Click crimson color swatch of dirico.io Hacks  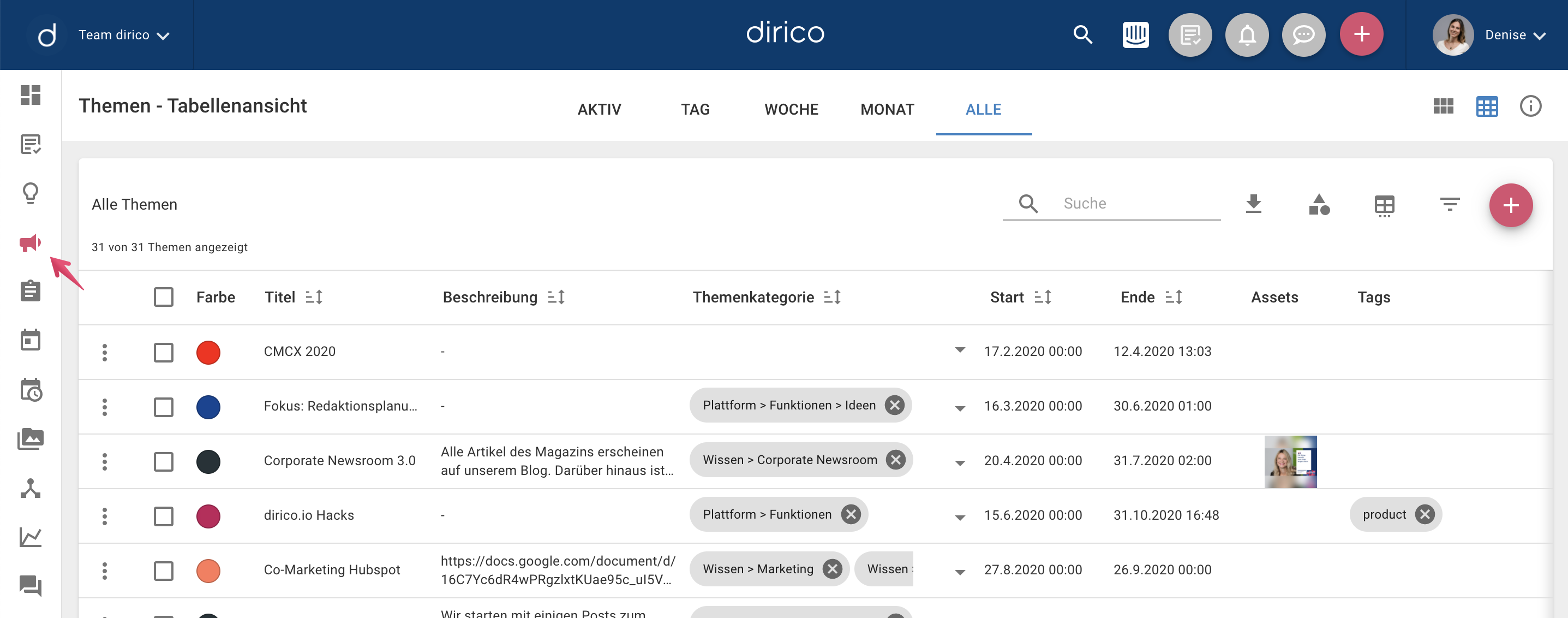(x=208, y=516)
